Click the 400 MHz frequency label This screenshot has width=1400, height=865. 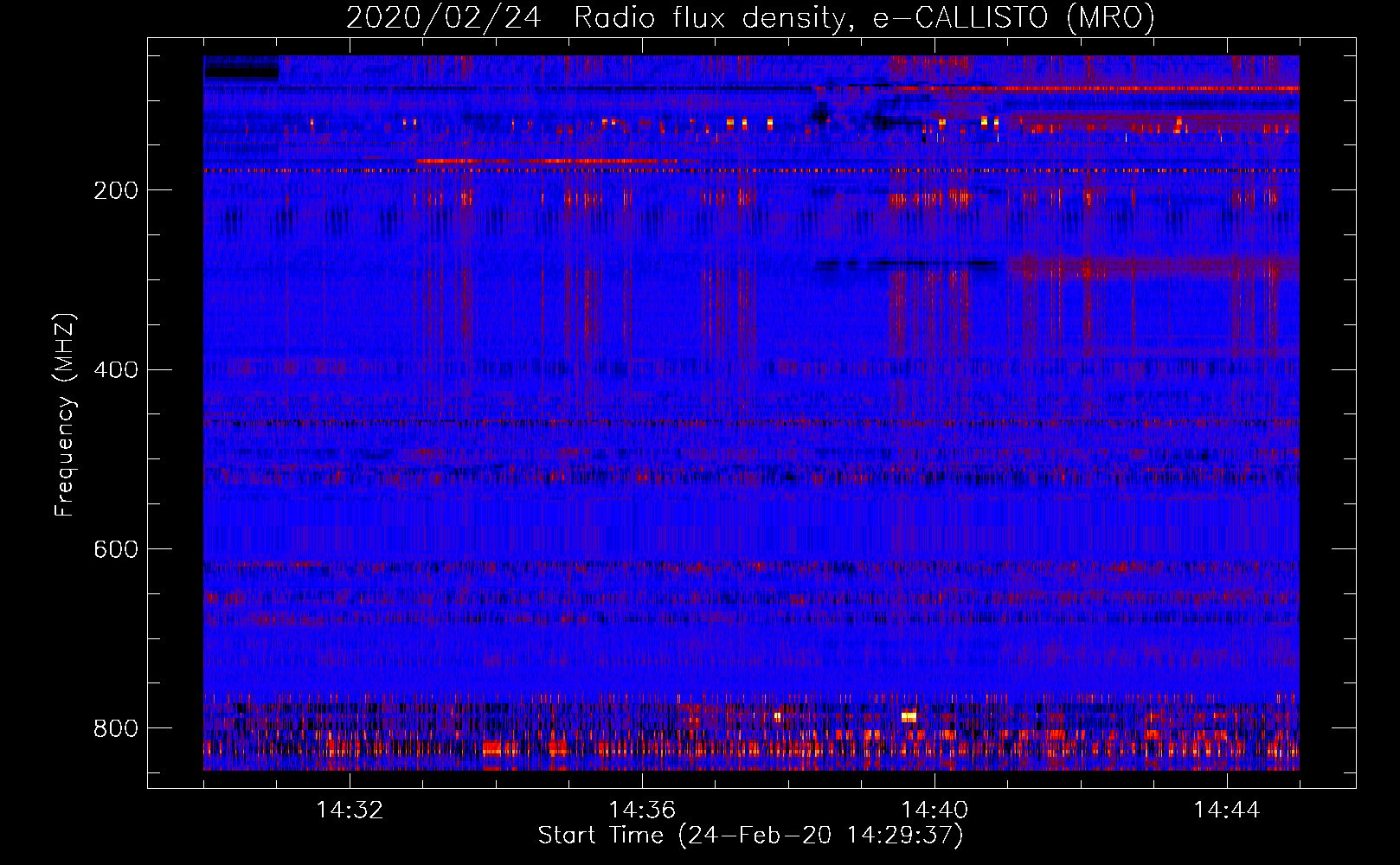pos(116,370)
